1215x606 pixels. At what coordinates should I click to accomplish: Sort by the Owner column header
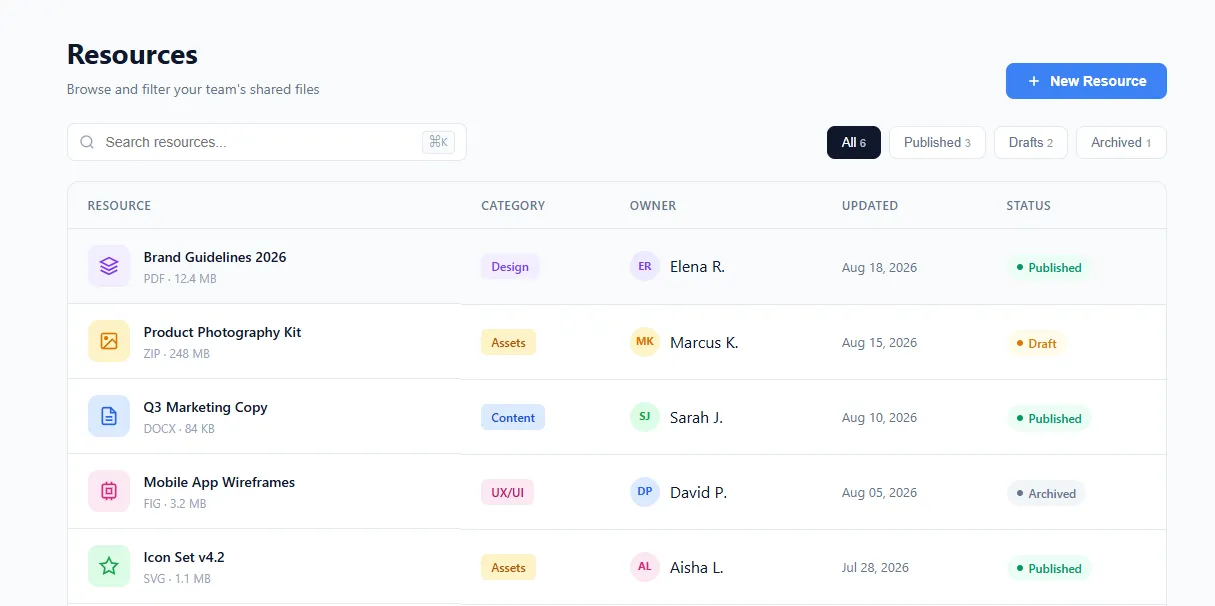(x=653, y=206)
